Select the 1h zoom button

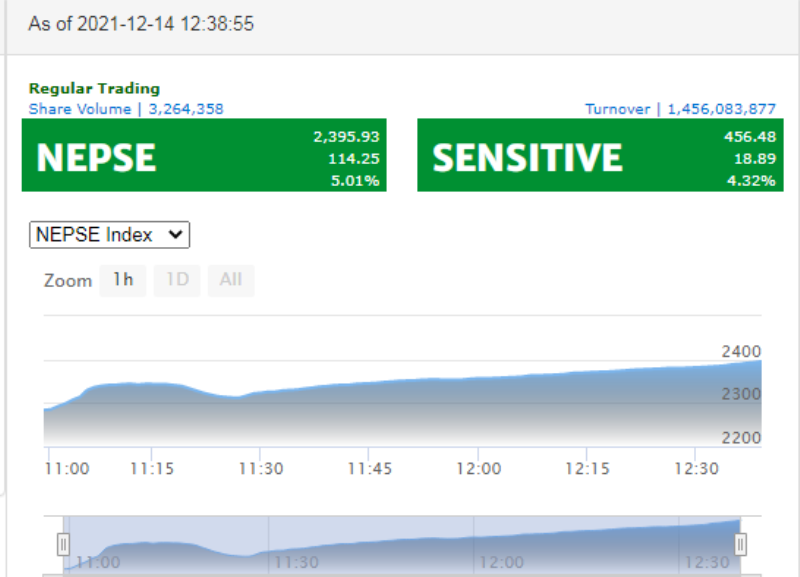click(123, 280)
